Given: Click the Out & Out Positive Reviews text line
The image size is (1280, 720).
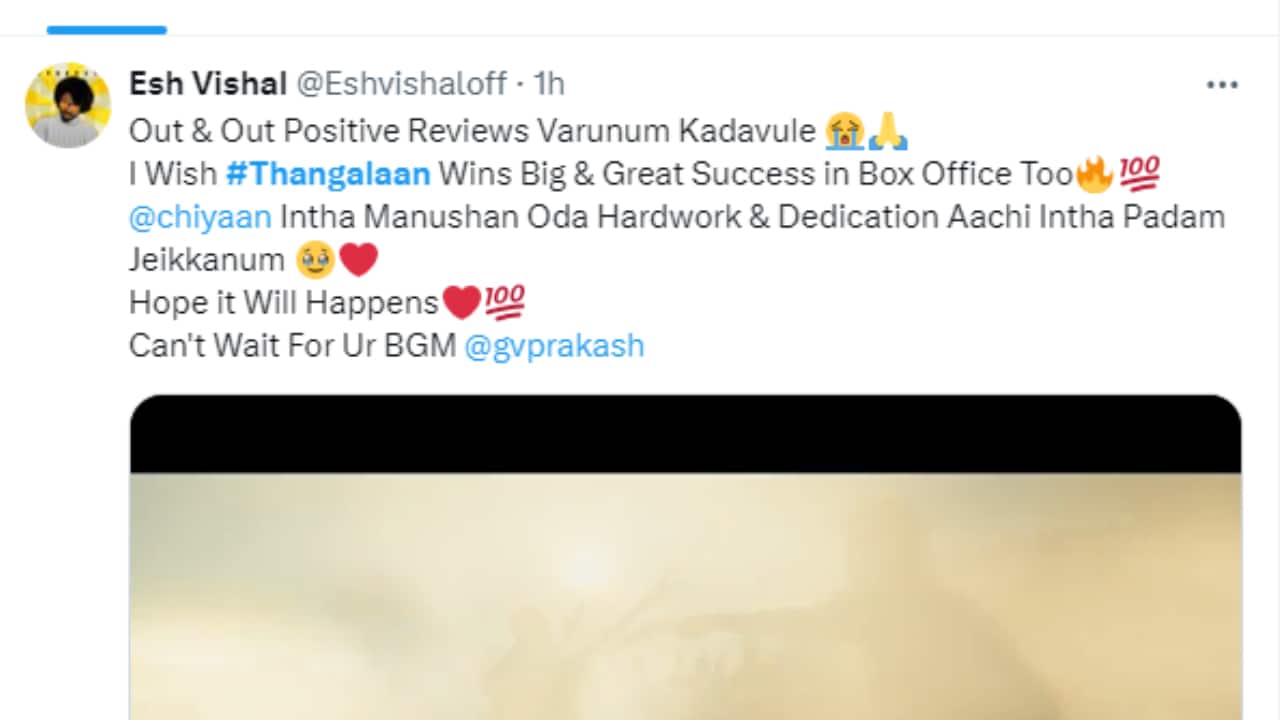Looking at the screenshot, I should point(472,131).
